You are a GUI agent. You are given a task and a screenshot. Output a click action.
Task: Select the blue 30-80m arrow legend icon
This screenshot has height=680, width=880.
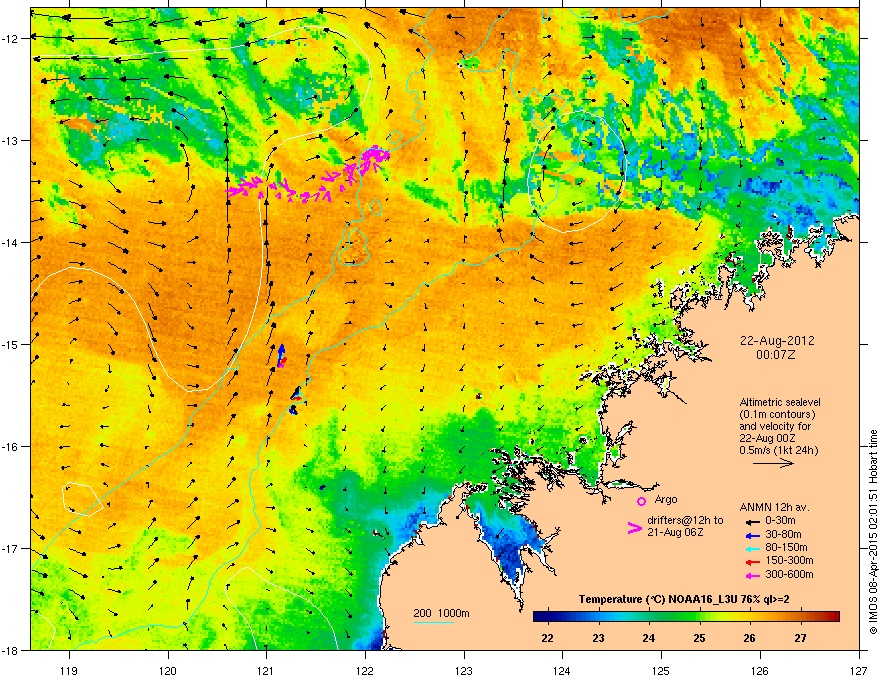click(x=753, y=535)
